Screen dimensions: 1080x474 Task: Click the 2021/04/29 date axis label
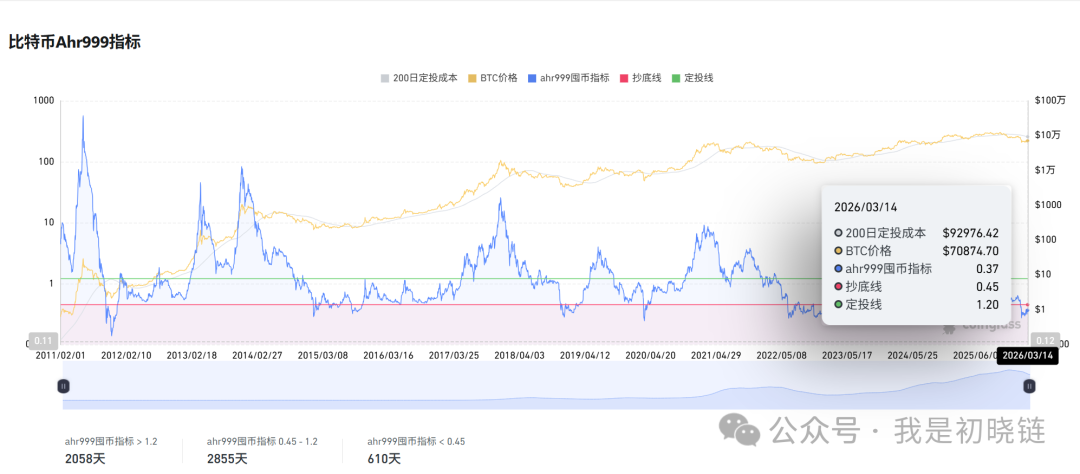click(x=716, y=356)
